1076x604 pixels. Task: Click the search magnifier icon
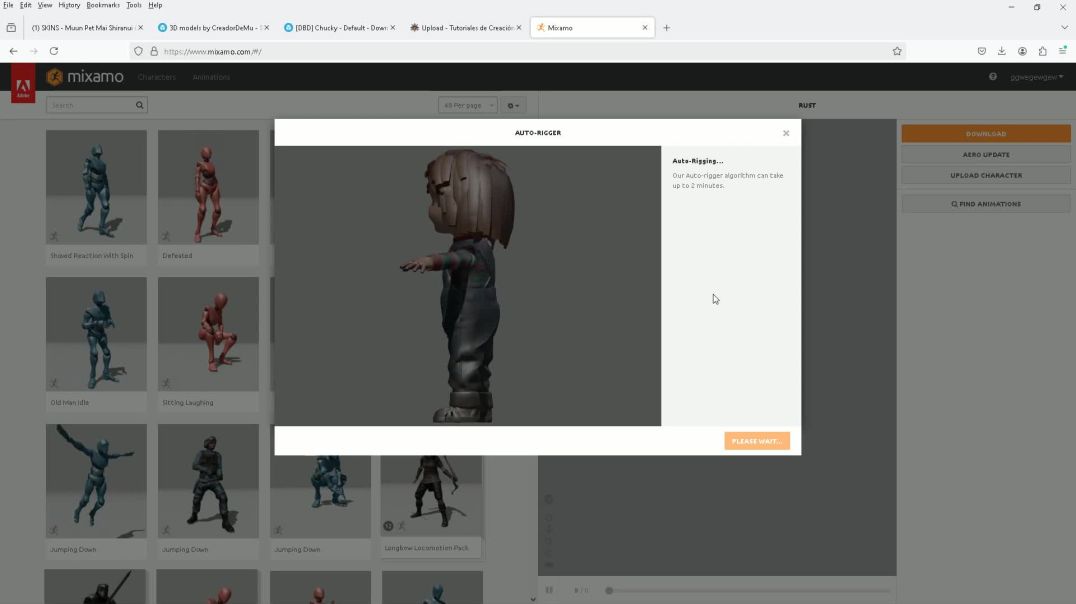click(139, 105)
